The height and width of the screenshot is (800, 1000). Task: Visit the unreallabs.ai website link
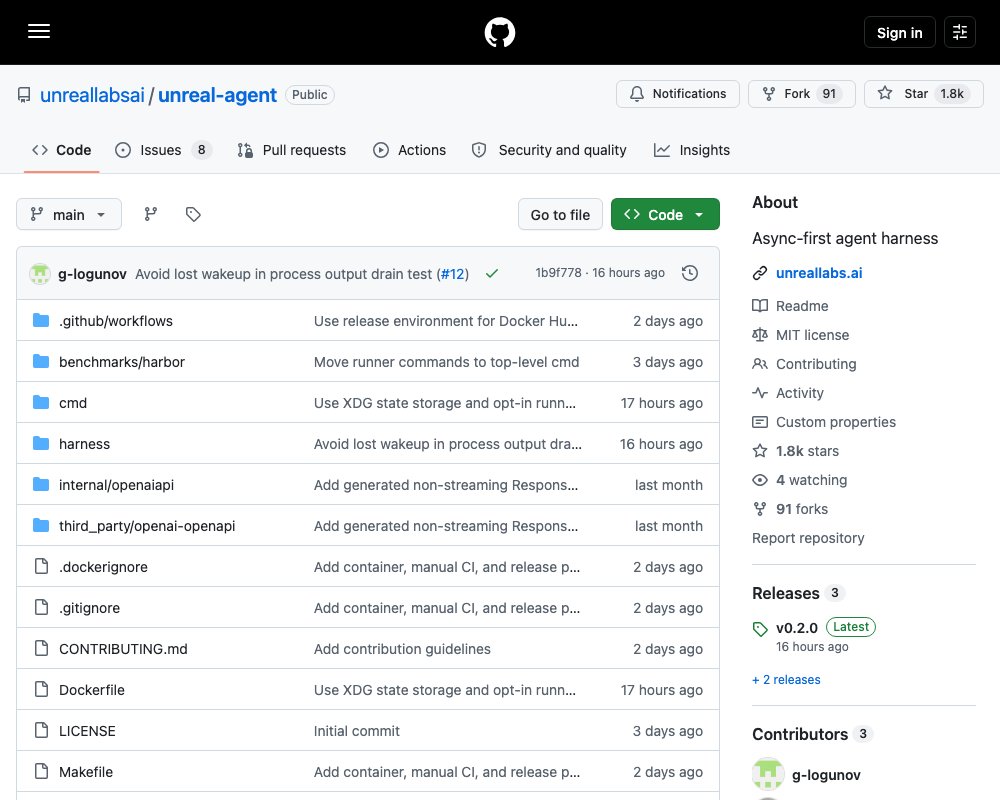point(819,273)
